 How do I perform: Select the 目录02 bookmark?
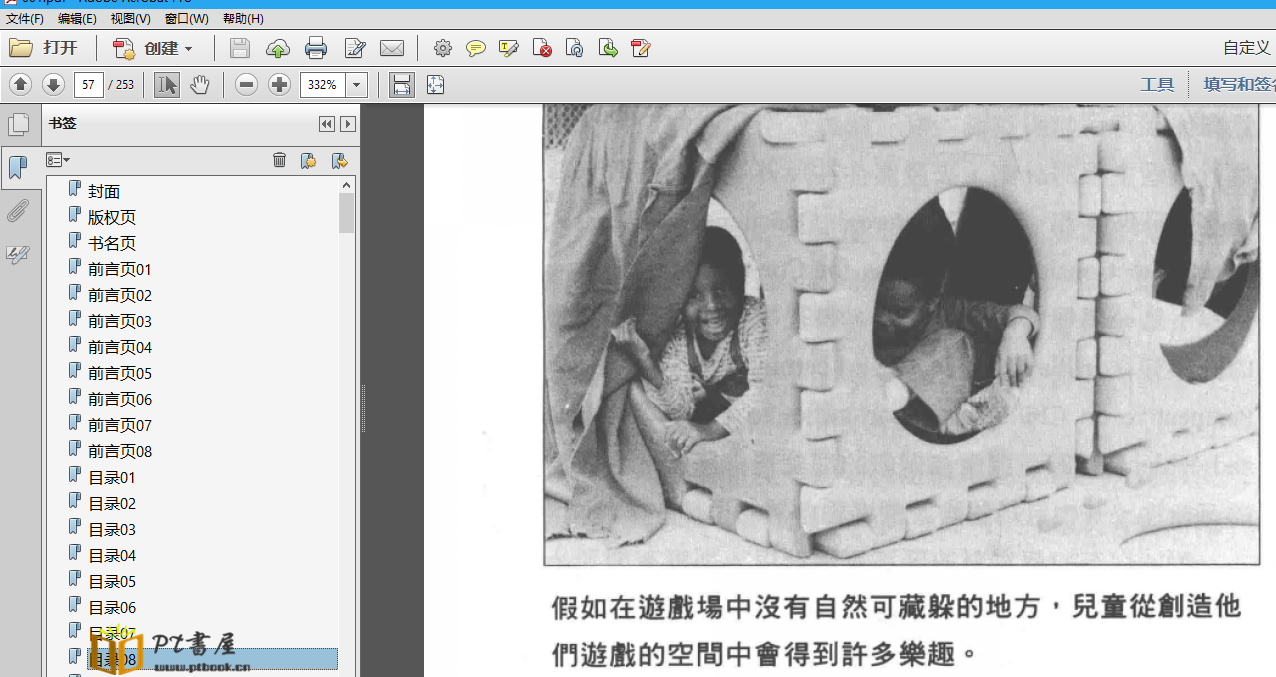click(112, 503)
